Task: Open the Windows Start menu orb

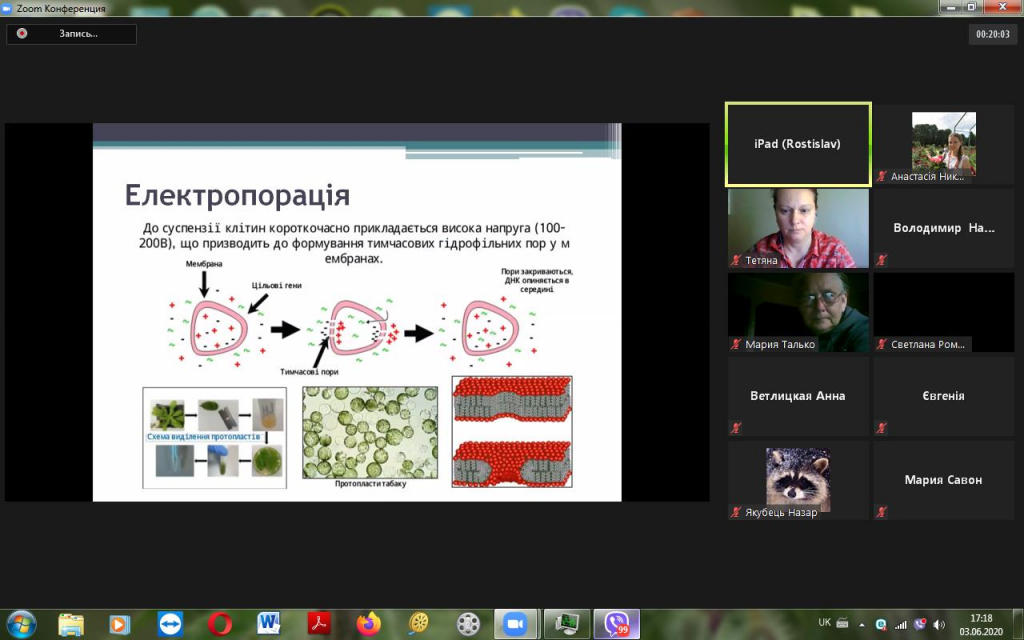Action: pos(22,624)
